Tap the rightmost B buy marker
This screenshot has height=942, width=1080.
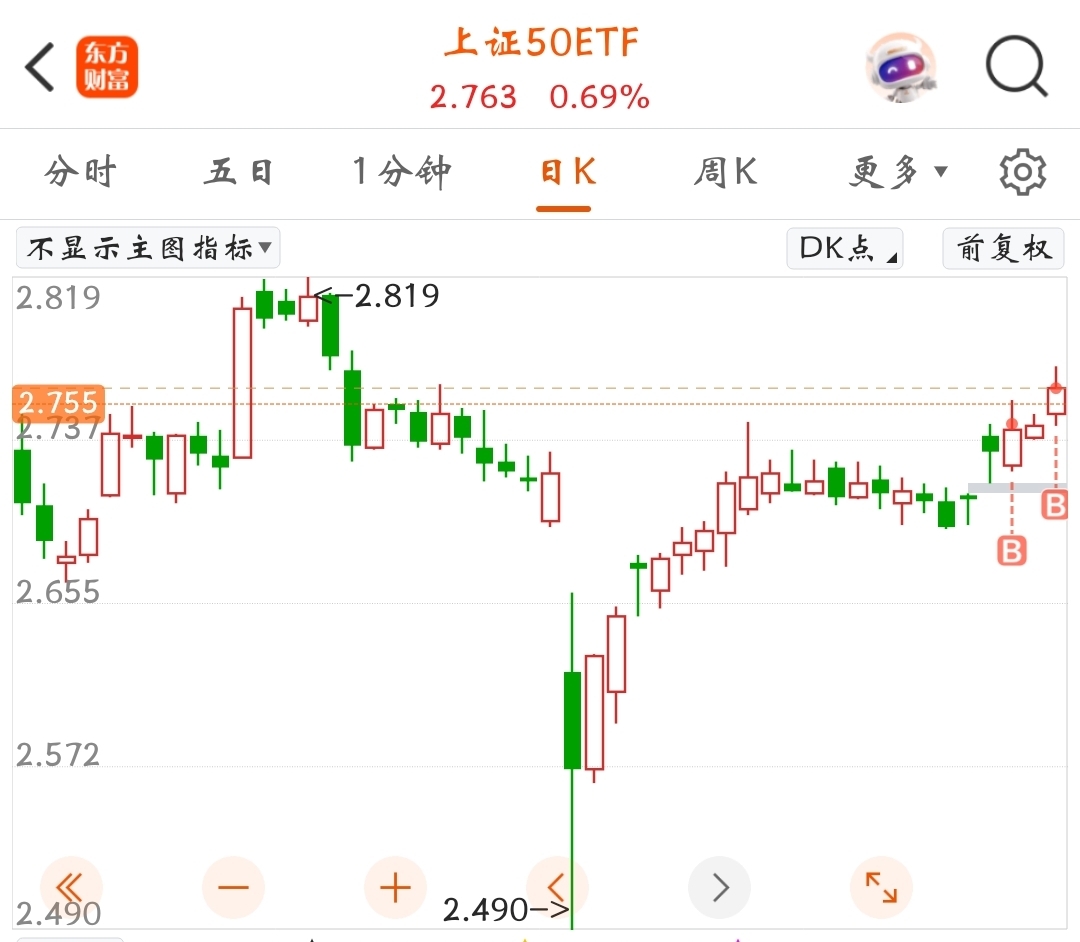tap(1055, 505)
